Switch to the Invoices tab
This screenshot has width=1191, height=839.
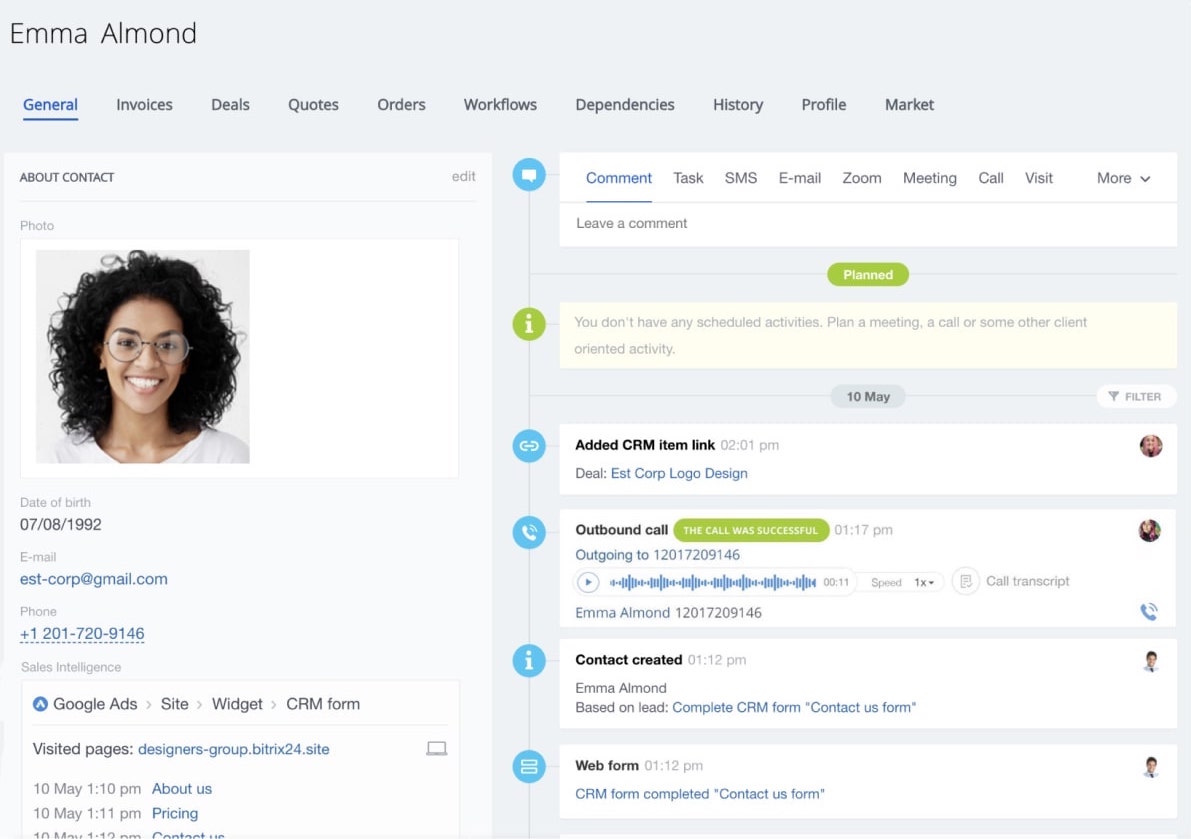click(144, 104)
